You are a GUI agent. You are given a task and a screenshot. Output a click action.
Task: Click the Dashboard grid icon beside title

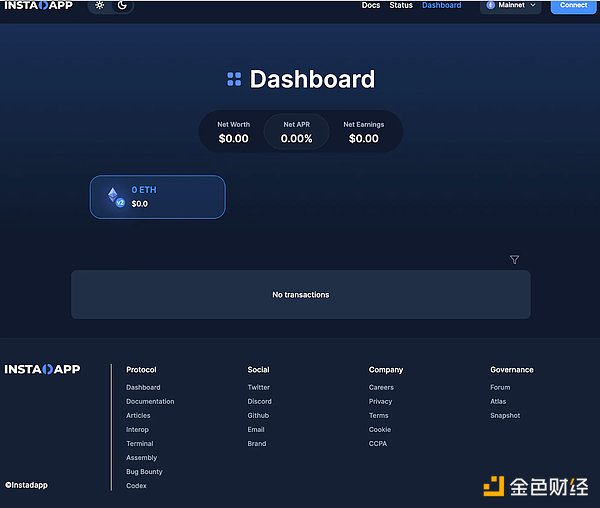coord(234,79)
